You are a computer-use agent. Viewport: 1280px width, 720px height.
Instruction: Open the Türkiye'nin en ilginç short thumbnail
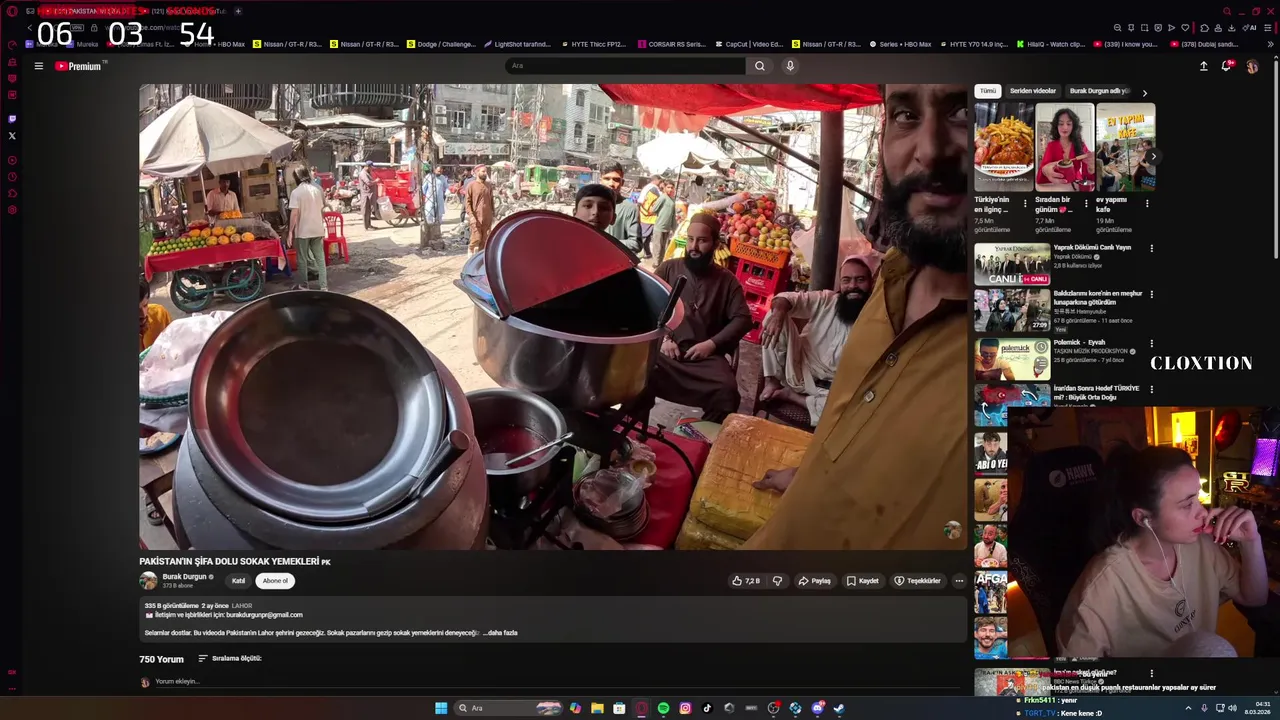pos(1004,146)
